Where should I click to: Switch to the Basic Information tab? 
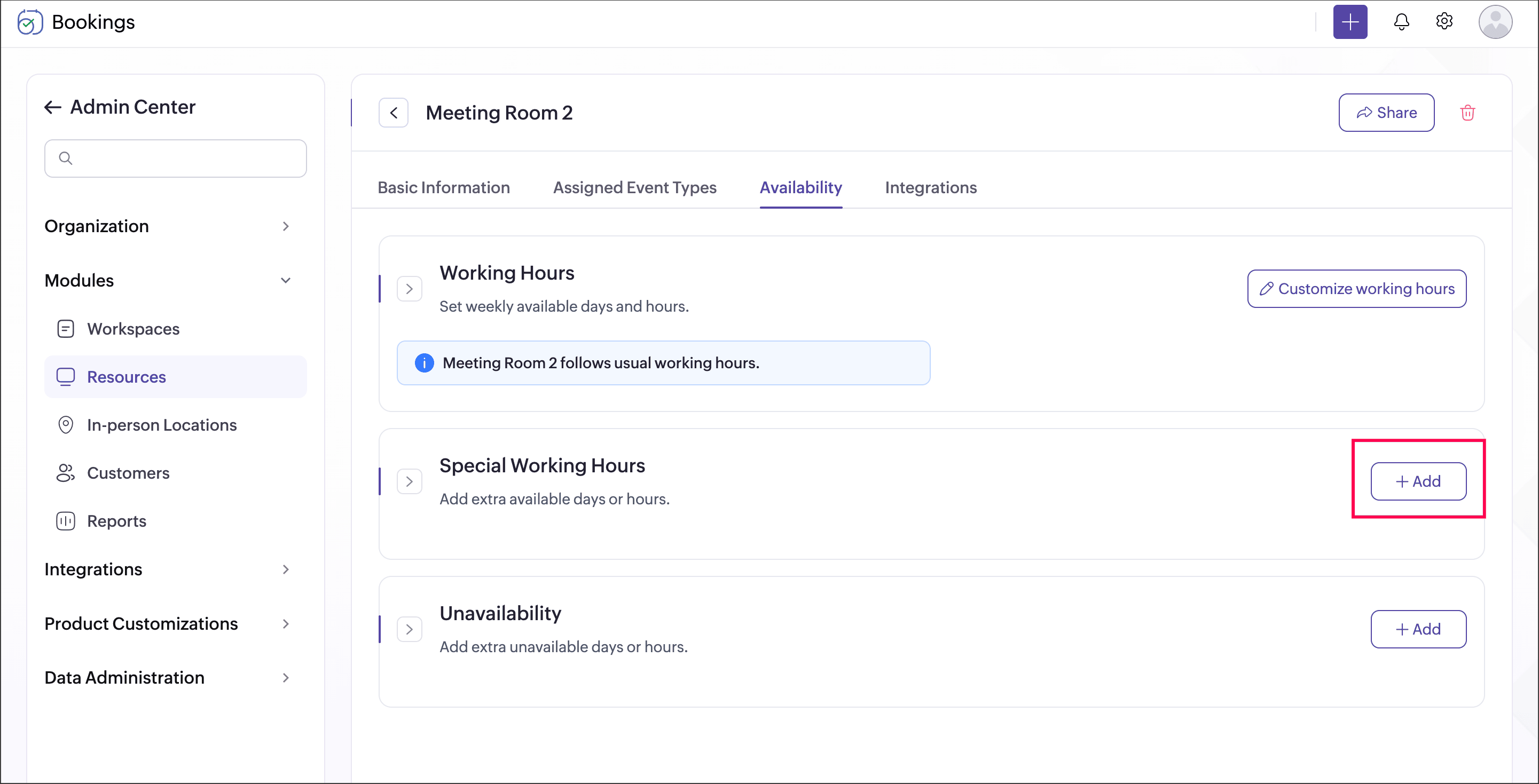(444, 187)
